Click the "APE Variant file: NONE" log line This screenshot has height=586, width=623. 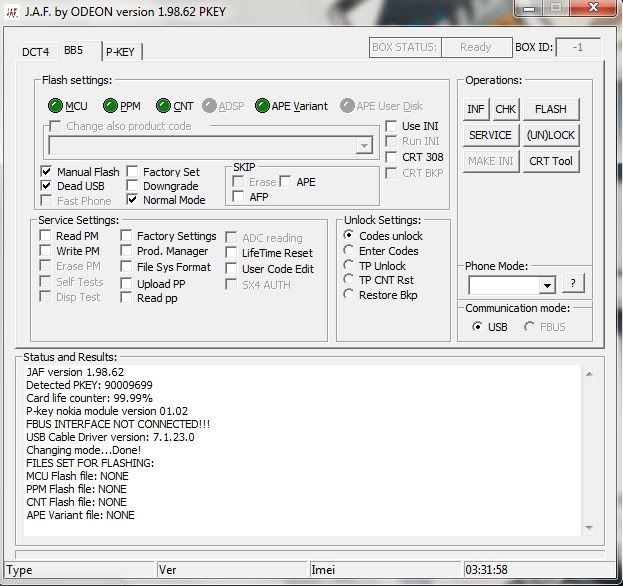pos(80,515)
